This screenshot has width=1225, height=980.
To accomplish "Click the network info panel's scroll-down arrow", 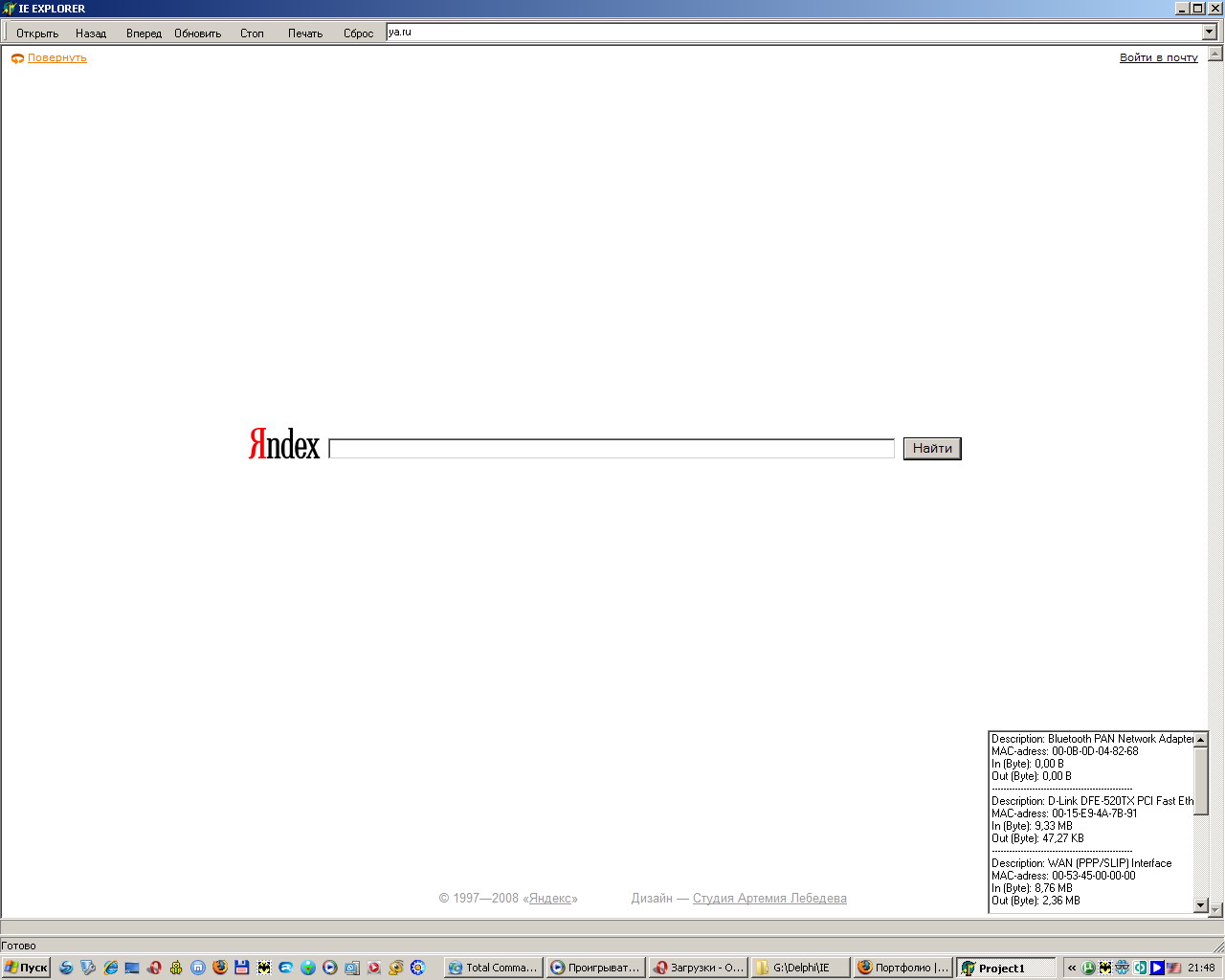I will (1201, 905).
